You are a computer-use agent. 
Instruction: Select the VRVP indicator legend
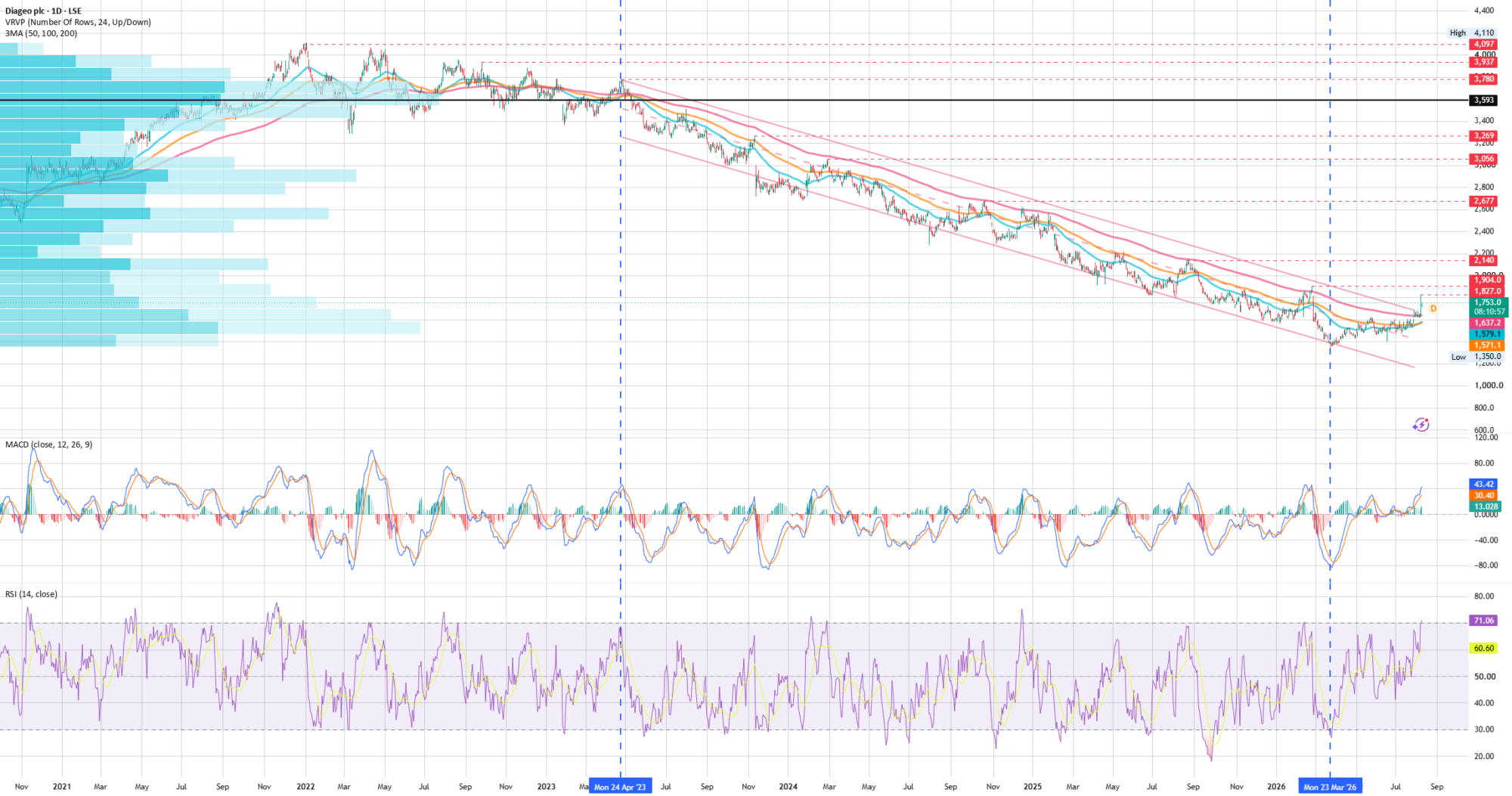pyautogui.click(x=78, y=22)
